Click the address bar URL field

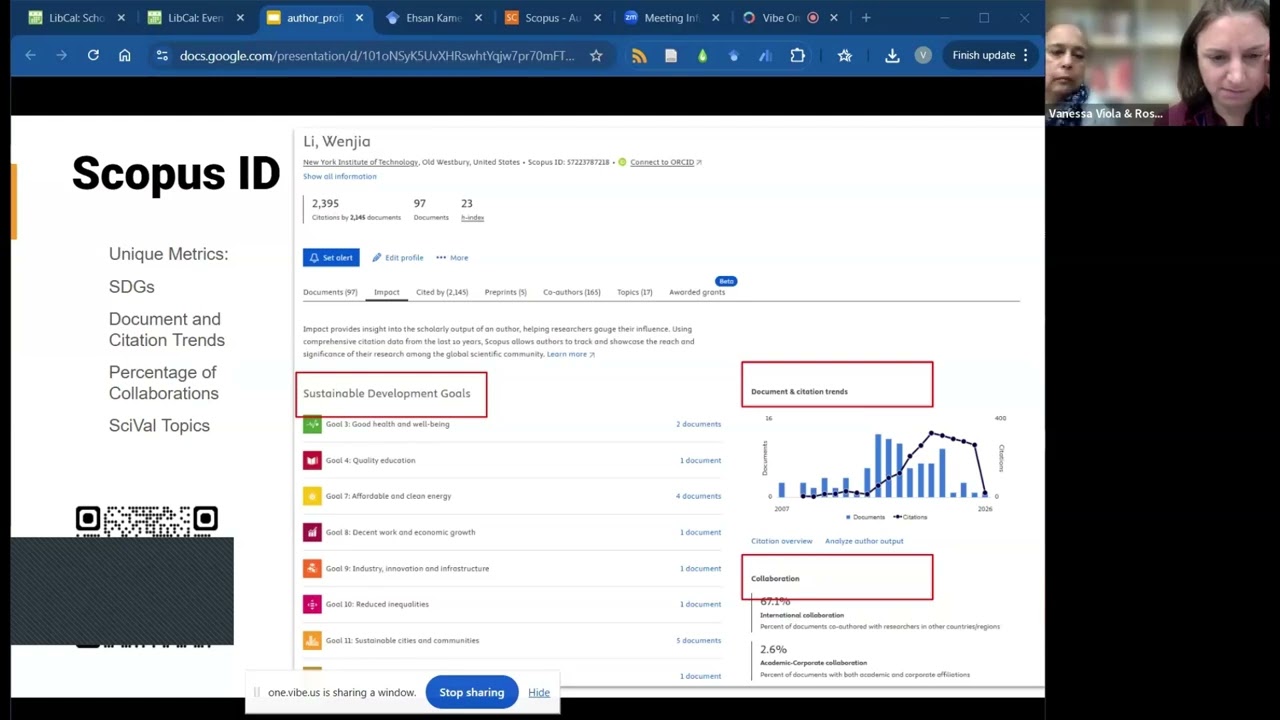(x=377, y=56)
